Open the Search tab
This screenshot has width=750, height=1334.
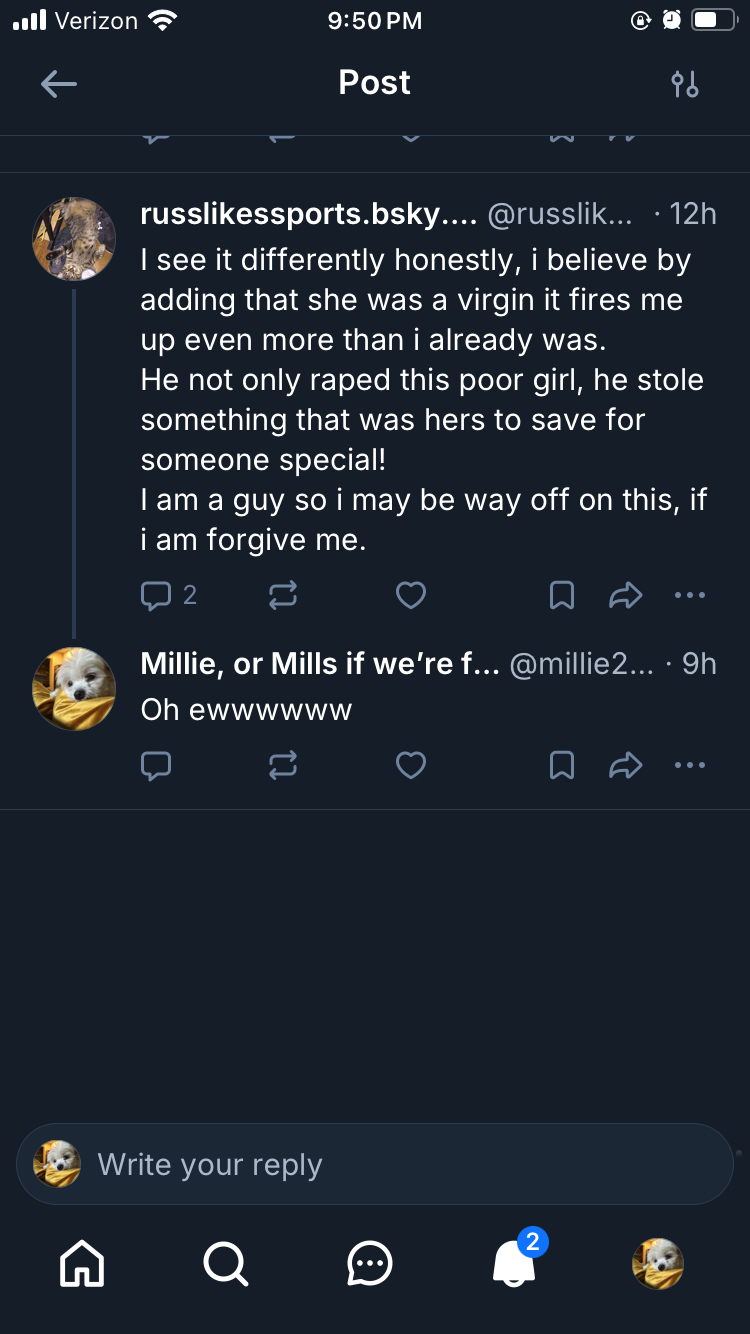coord(226,1264)
